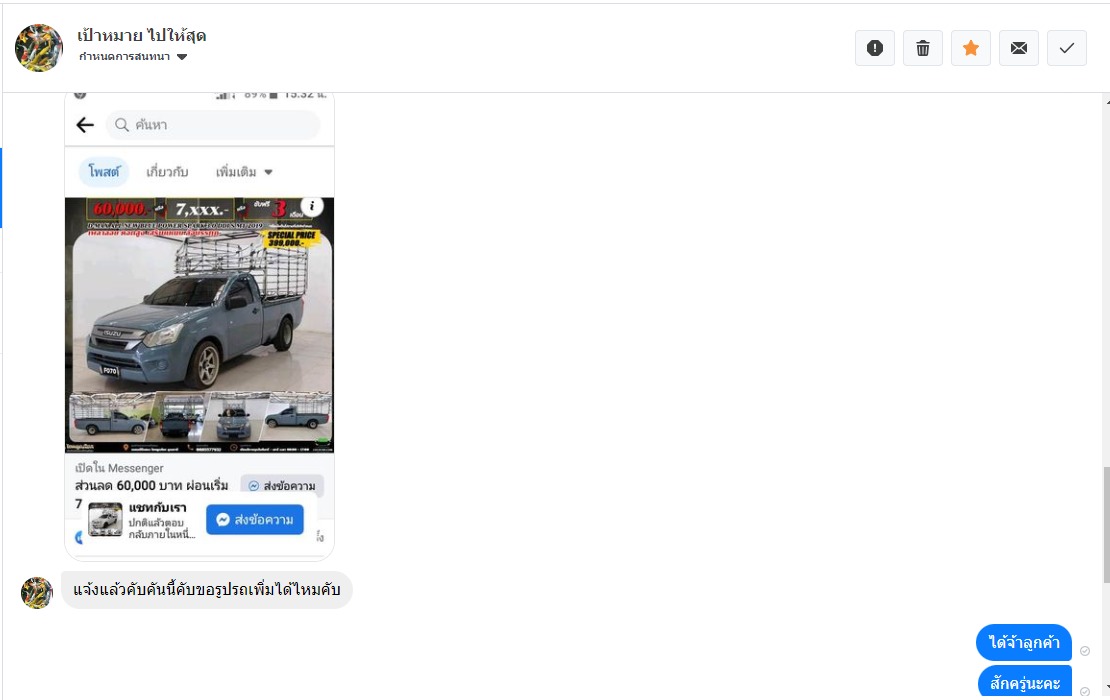
Task: Click the text เปิดใน Messenger
Action: point(119,468)
